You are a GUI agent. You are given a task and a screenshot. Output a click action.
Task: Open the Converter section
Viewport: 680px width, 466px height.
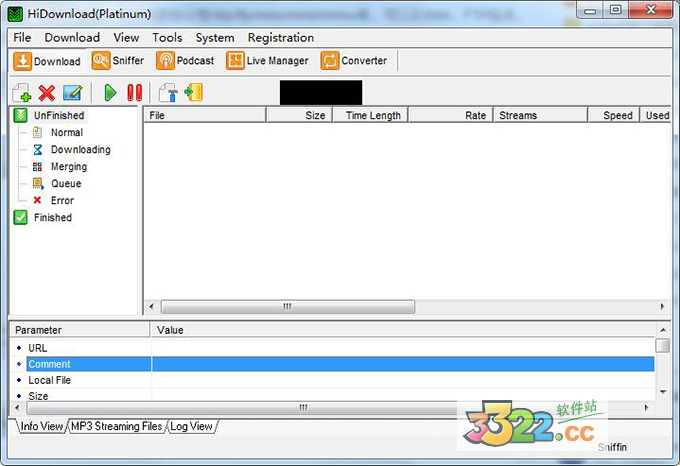353,61
